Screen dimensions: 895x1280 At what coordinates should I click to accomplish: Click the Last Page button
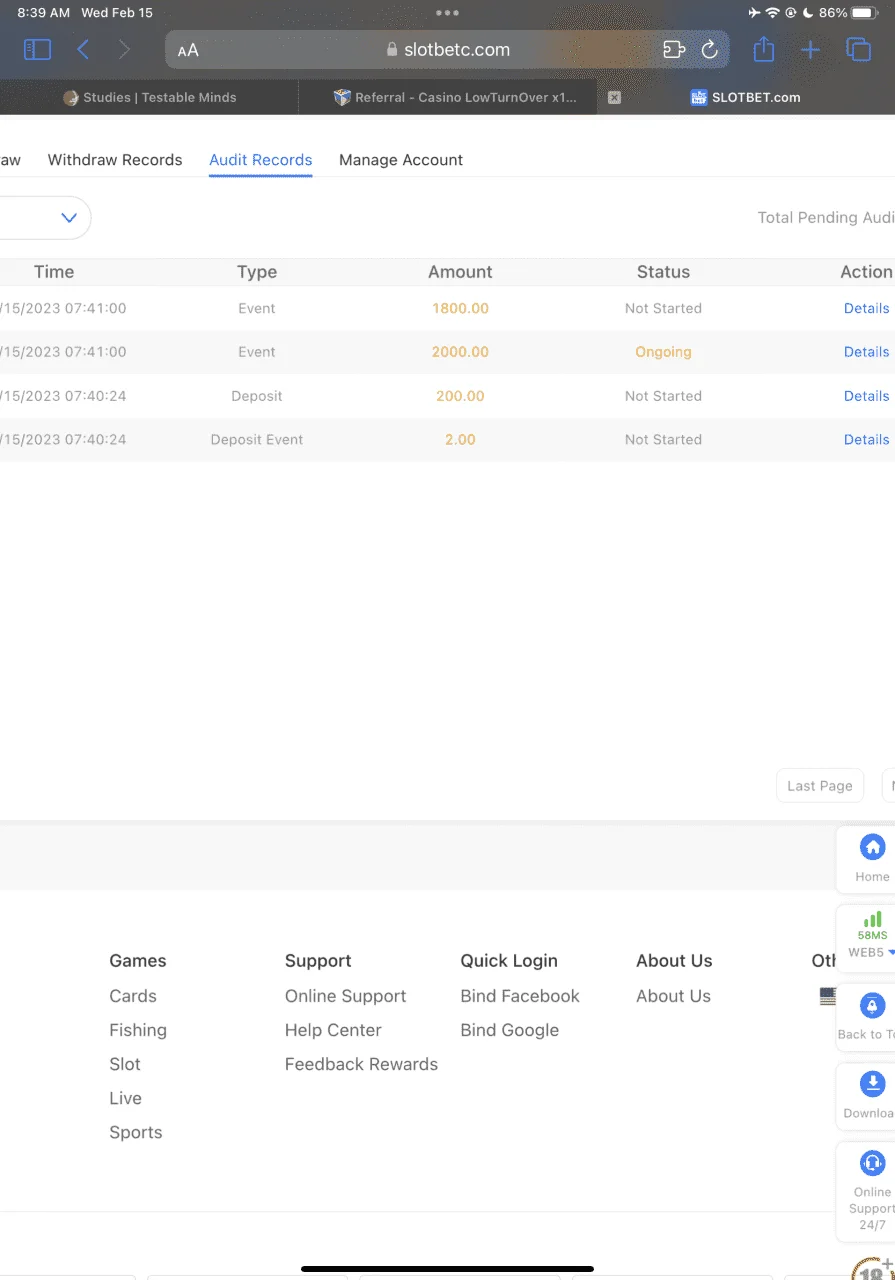820,786
